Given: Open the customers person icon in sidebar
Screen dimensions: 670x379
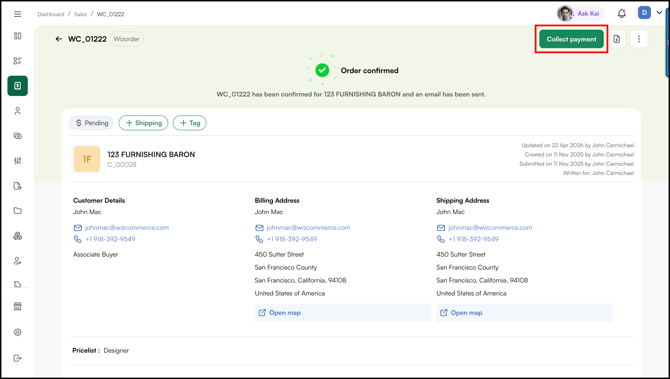Looking at the screenshot, I should click(18, 111).
